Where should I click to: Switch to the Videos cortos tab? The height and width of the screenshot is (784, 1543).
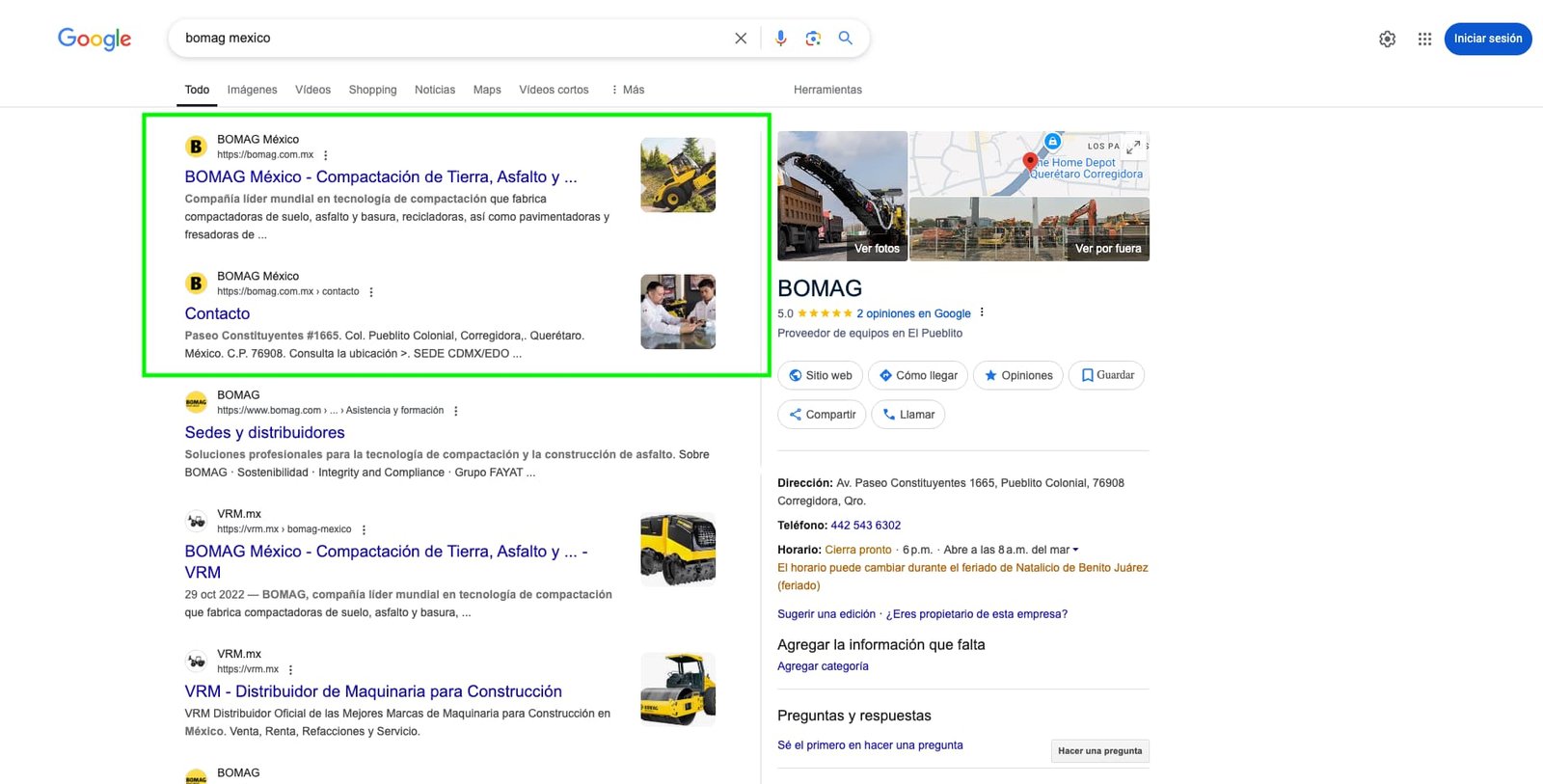554,90
